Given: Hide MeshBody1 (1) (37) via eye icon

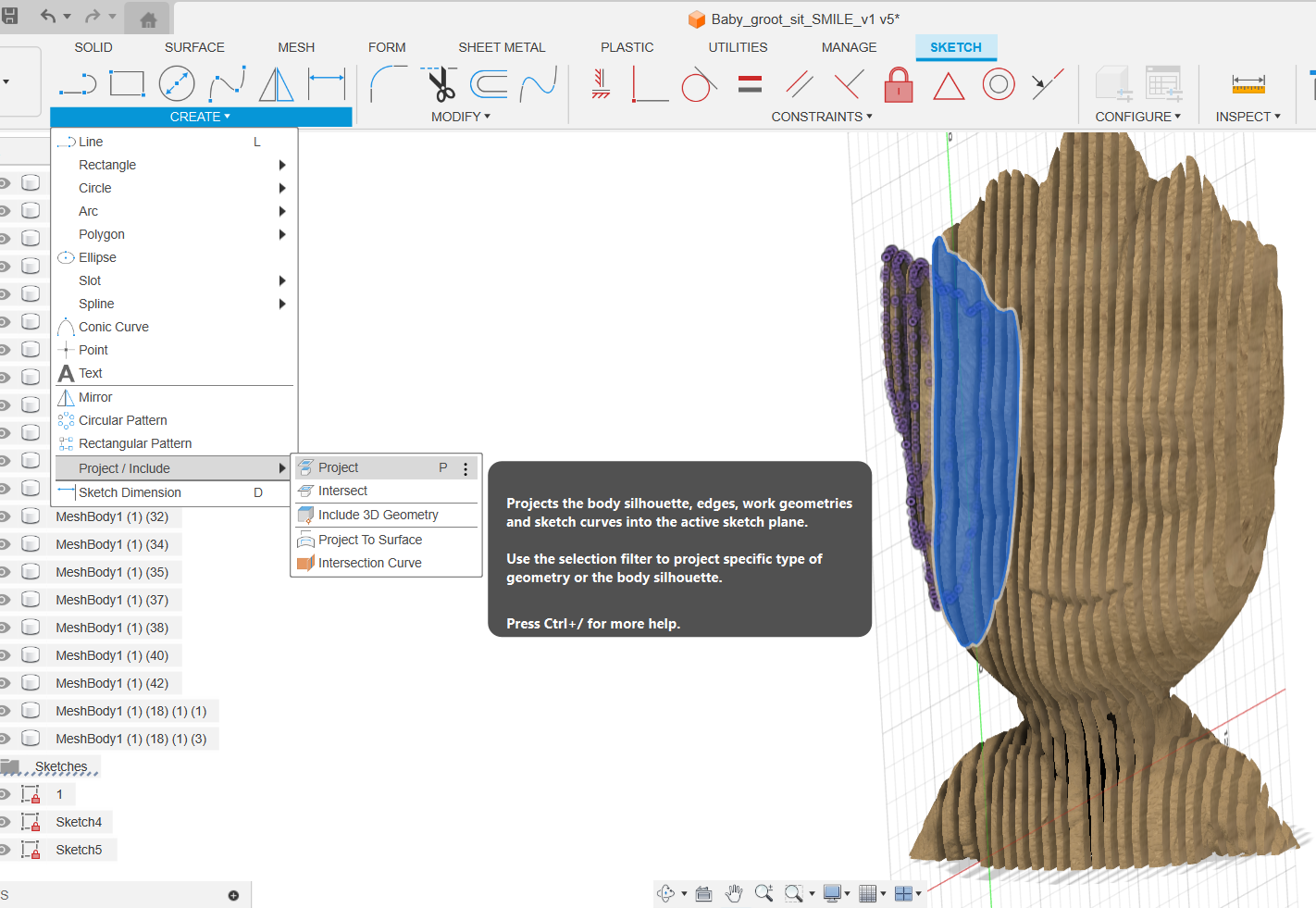Looking at the screenshot, I should pyautogui.click(x=5, y=599).
